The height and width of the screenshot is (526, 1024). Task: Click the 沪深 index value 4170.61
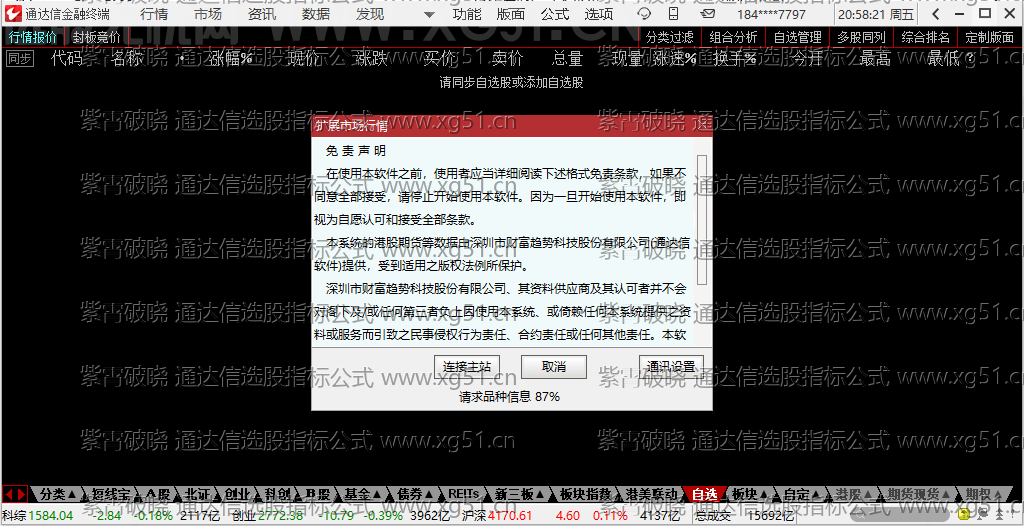click(511, 516)
